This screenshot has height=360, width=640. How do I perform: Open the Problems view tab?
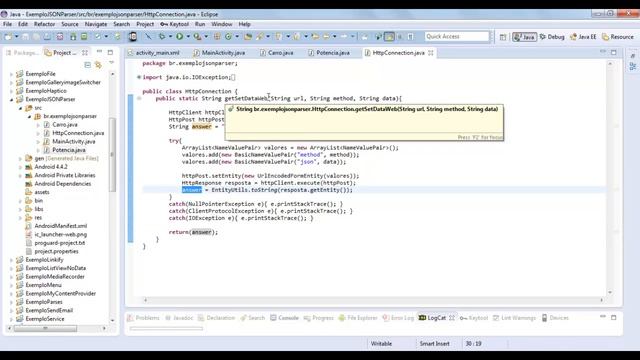(x=143, y=318)
